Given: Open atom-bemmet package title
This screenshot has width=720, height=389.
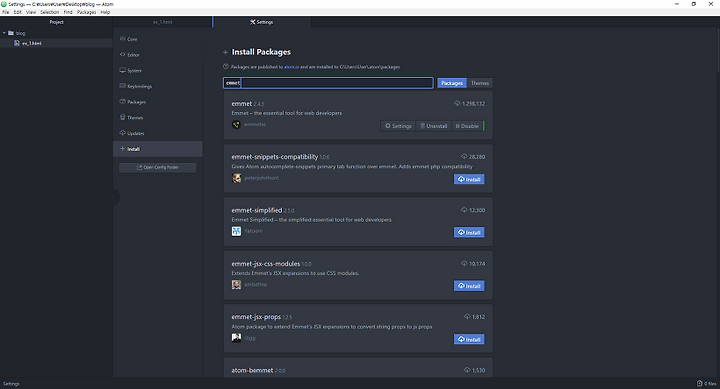Looking at the screenshot, I should pos(252,370).
